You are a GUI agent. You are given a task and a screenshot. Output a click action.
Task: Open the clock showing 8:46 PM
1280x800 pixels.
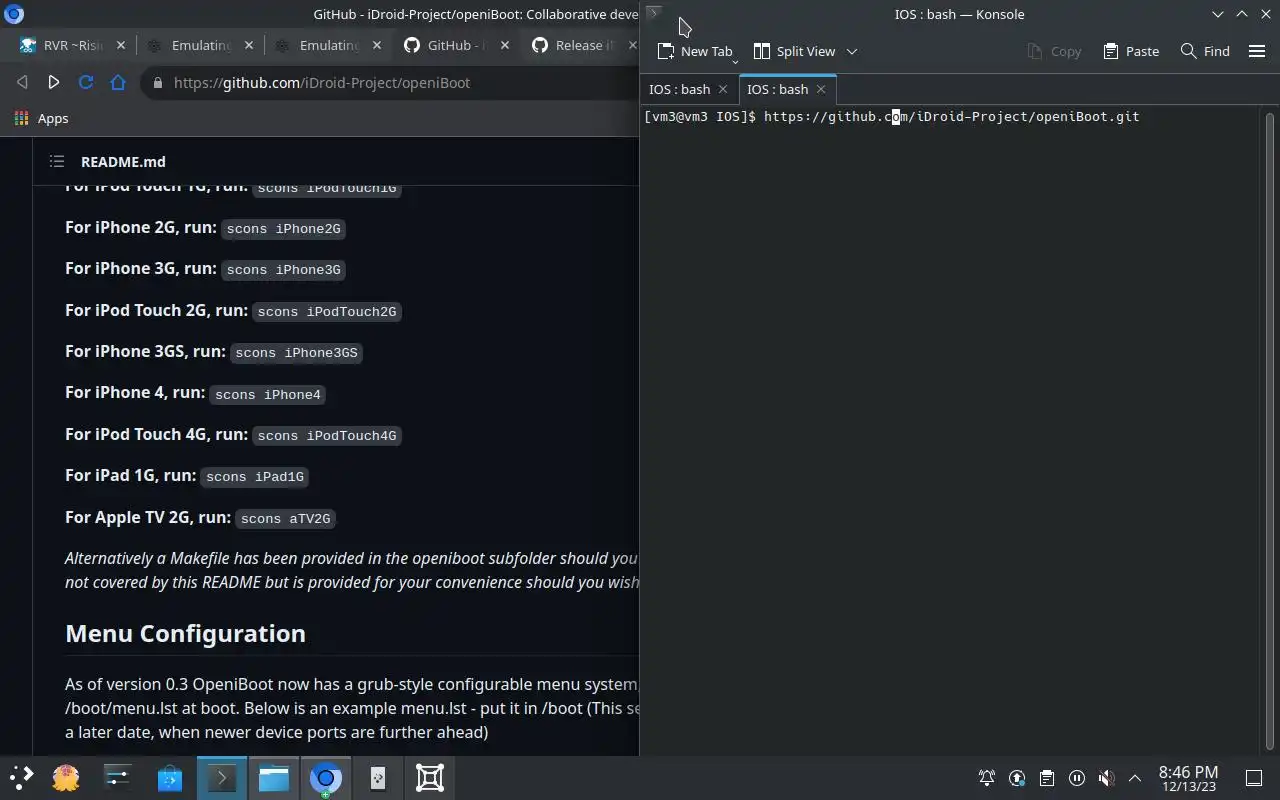point(1188,778)
